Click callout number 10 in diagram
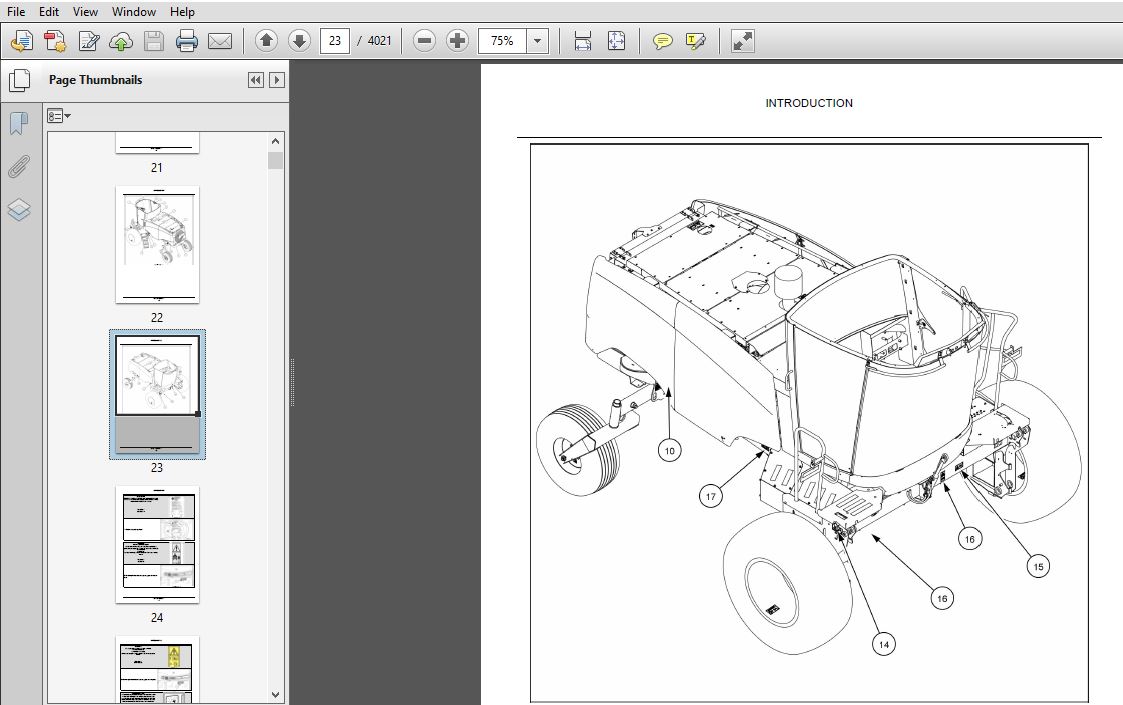The height and width of the screenshot is (705, 1123). (670, 451)
